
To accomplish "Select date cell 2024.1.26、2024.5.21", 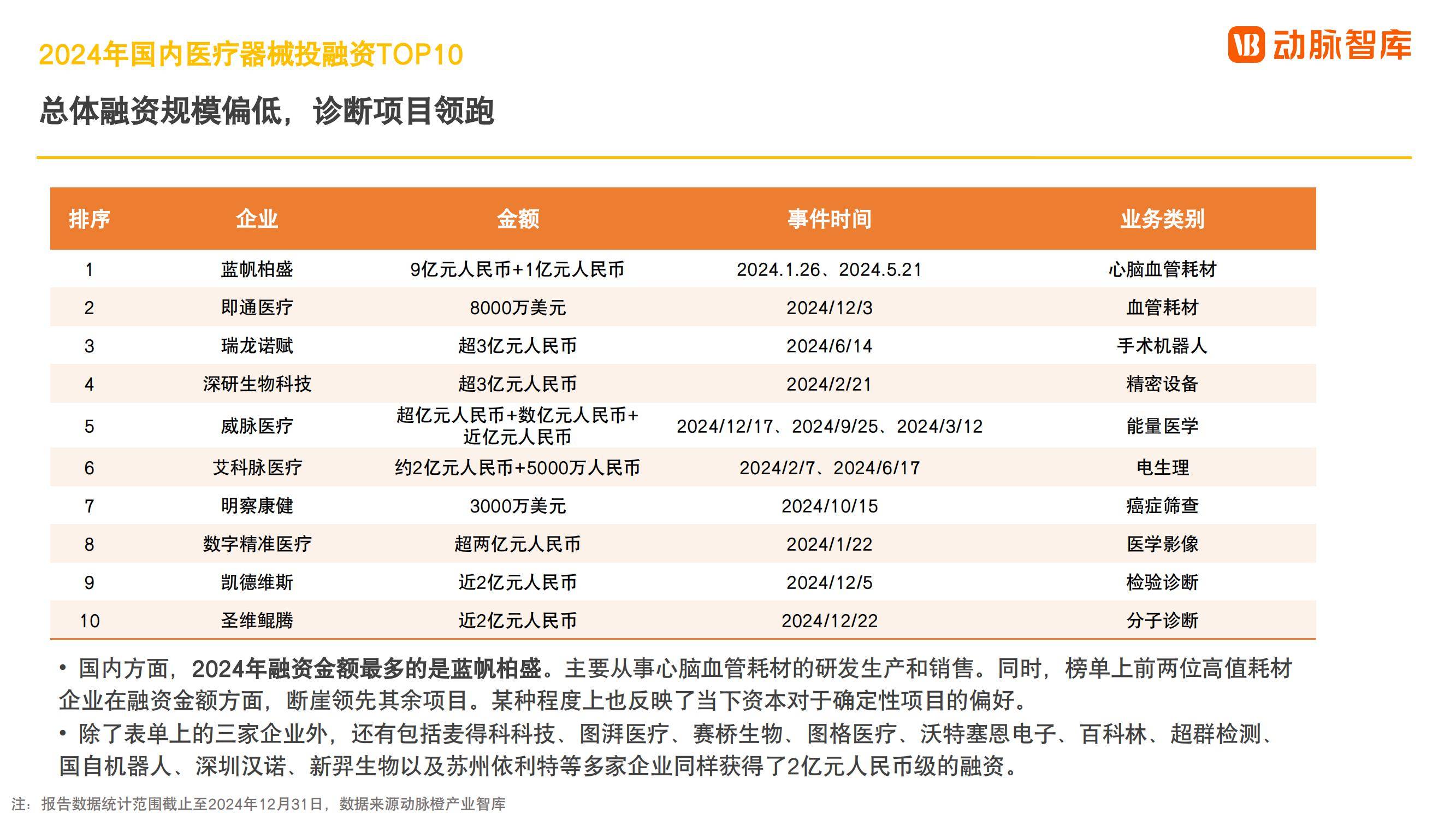I will click(x=829, y=269).
